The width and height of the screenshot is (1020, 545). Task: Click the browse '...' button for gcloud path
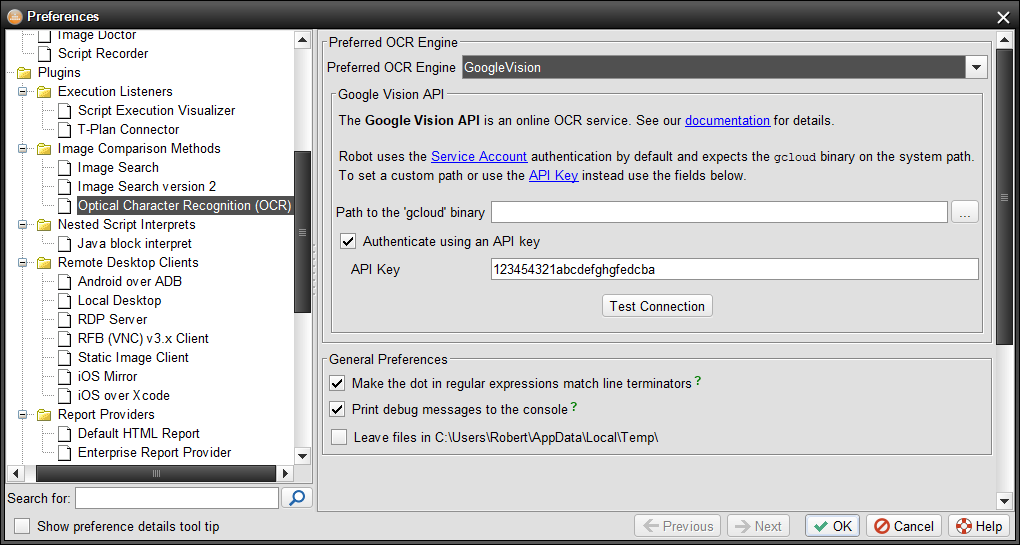[x=965, y=212]
